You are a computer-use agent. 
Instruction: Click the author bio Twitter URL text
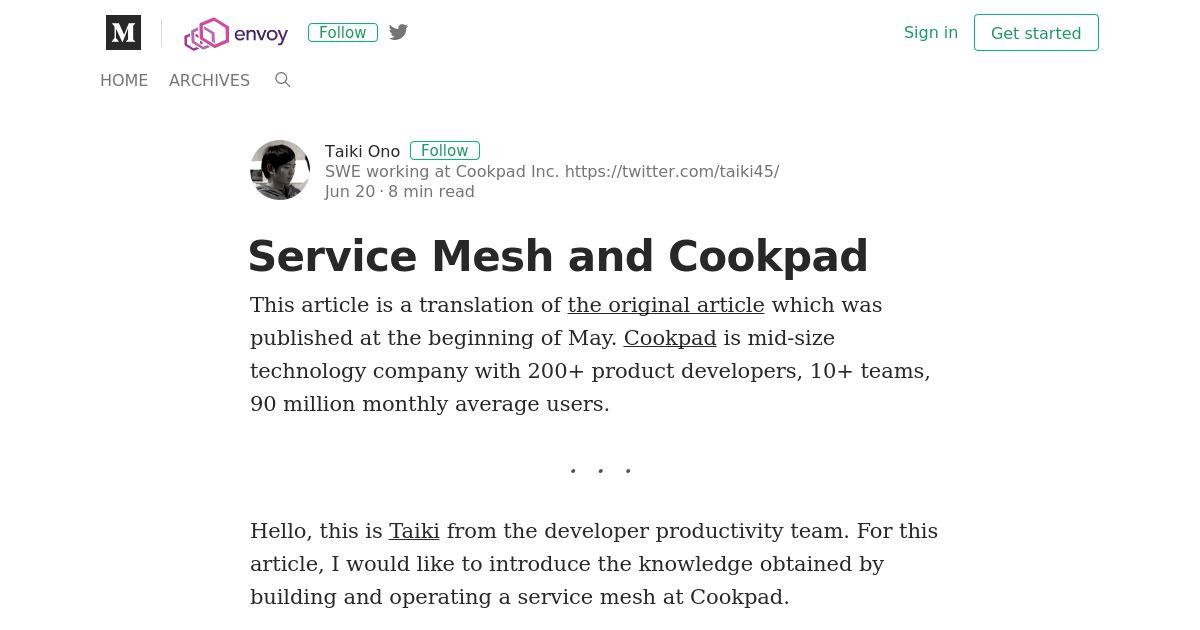(672, 171)
